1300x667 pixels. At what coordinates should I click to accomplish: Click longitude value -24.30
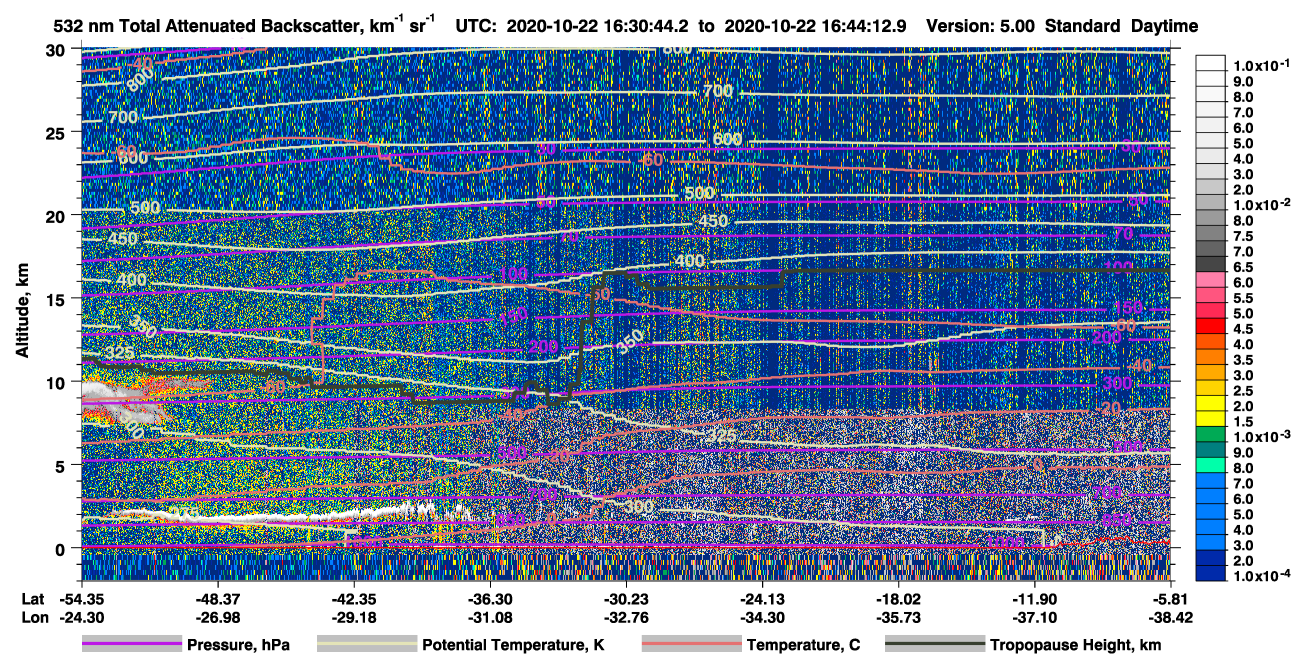point(80,618)
